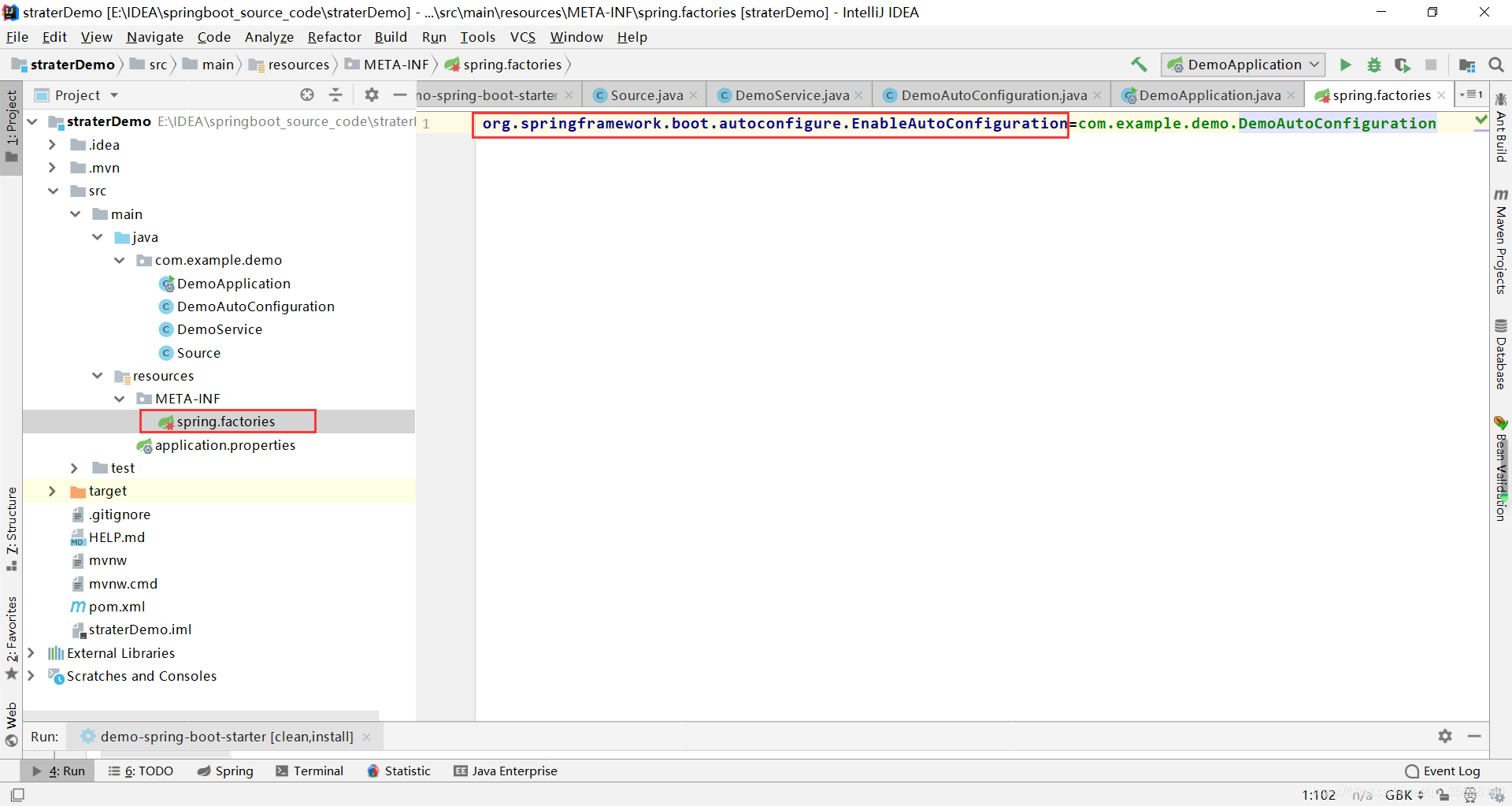Click the green inspection checkmark
Image resolution: width=1512 pixels, height=806 pixels.
coord(1480,120)
